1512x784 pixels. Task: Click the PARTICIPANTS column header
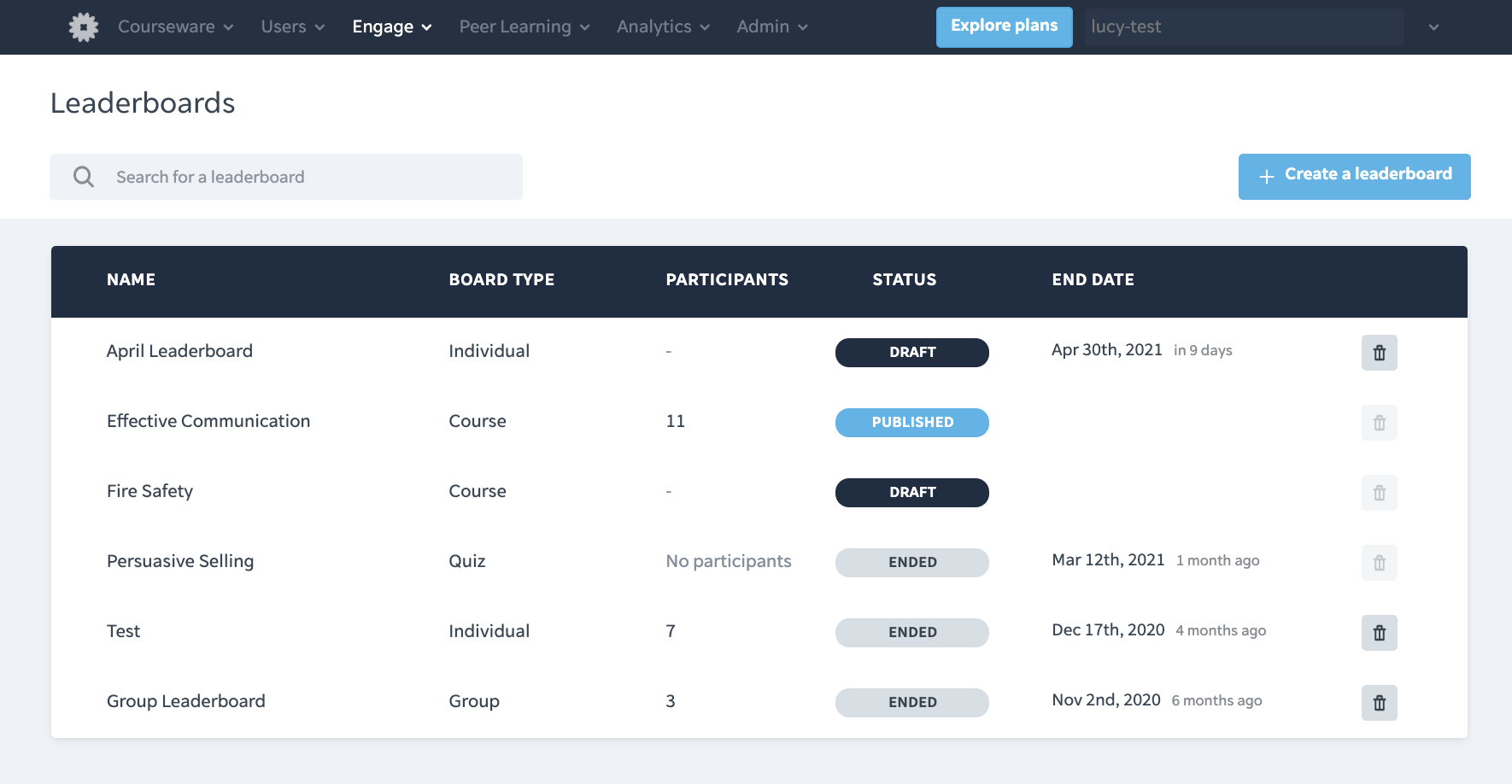(727, 279)
